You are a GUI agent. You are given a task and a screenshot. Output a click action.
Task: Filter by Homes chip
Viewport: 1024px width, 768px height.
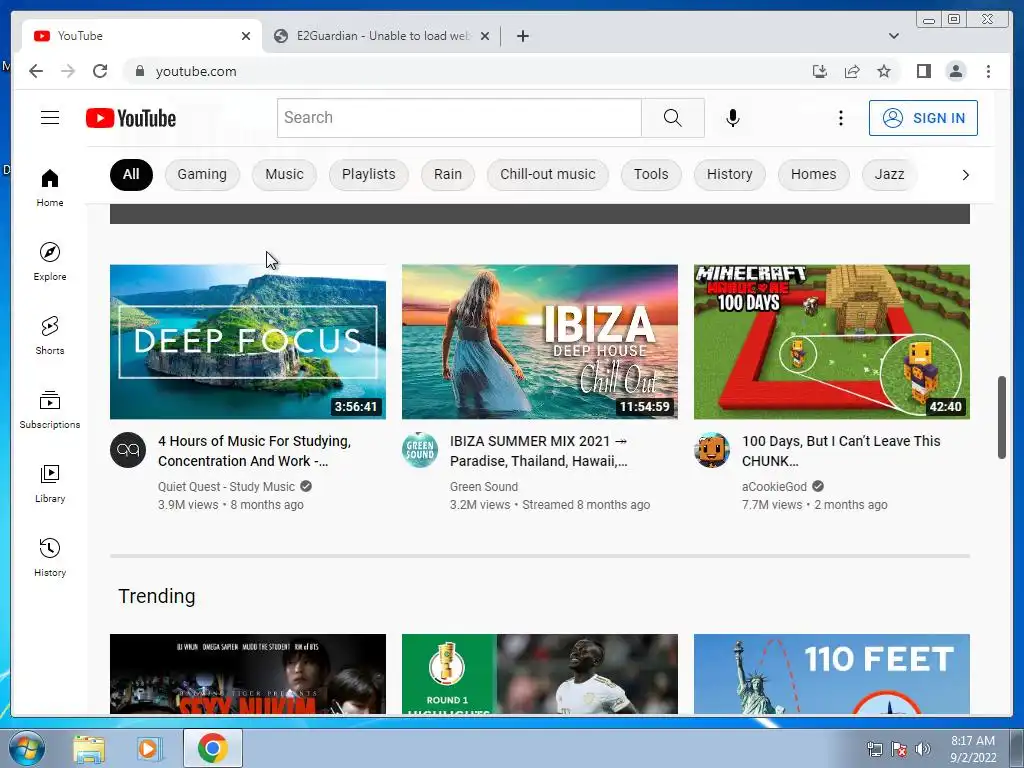coord(813,174)
